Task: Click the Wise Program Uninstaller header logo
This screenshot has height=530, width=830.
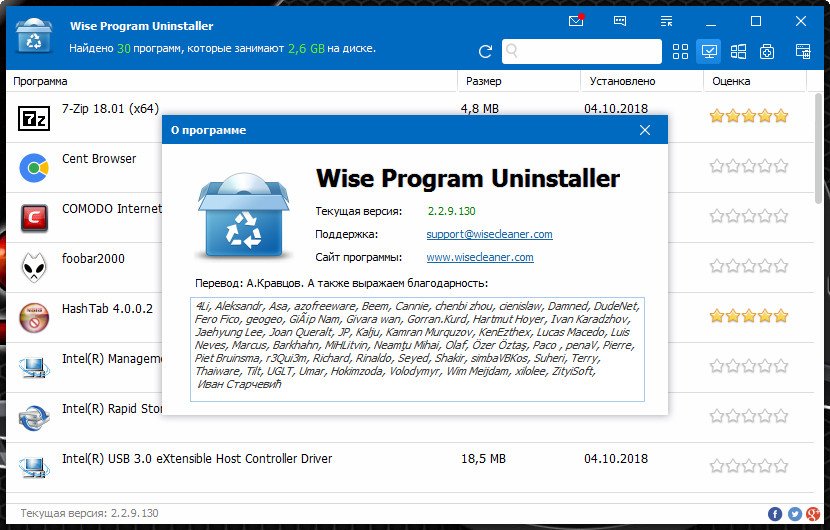Action: 34,35
